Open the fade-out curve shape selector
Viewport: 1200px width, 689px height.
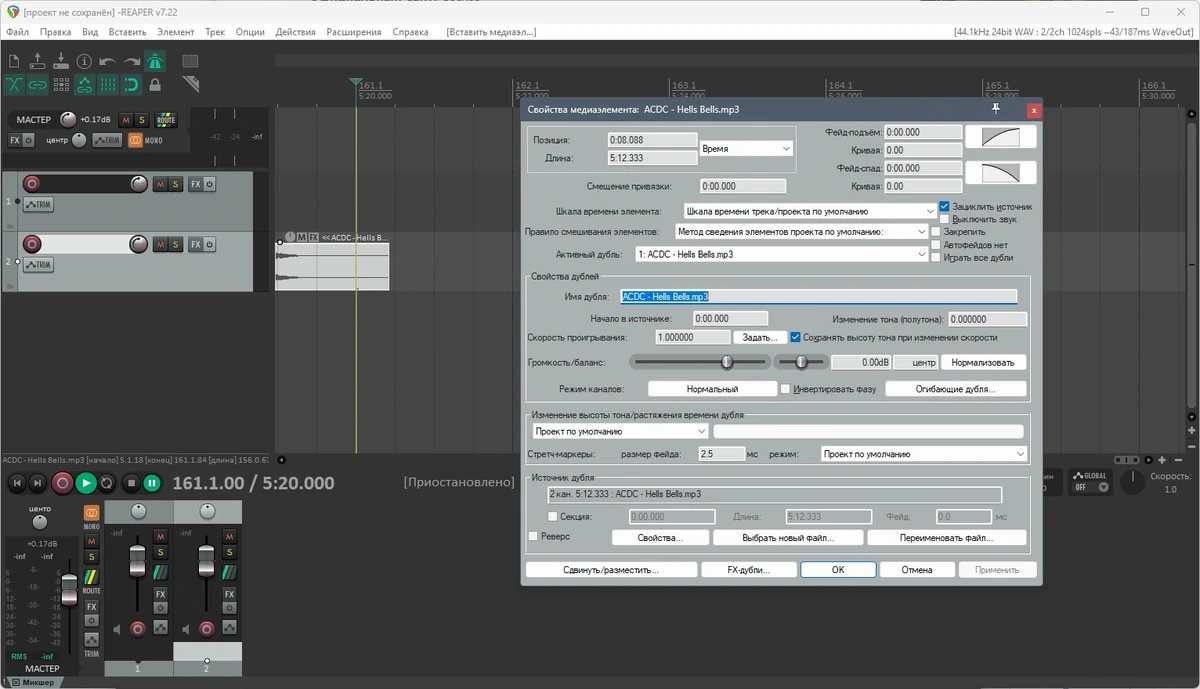pos(1000,172)
